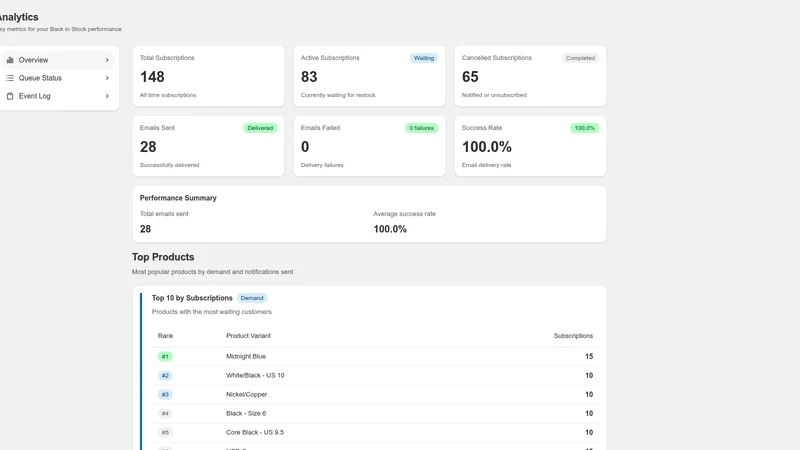Image resolution: width=800 pixels, height=450 pixels.
Task: Click the Subscriptions column header
Action: pos(573,336)
